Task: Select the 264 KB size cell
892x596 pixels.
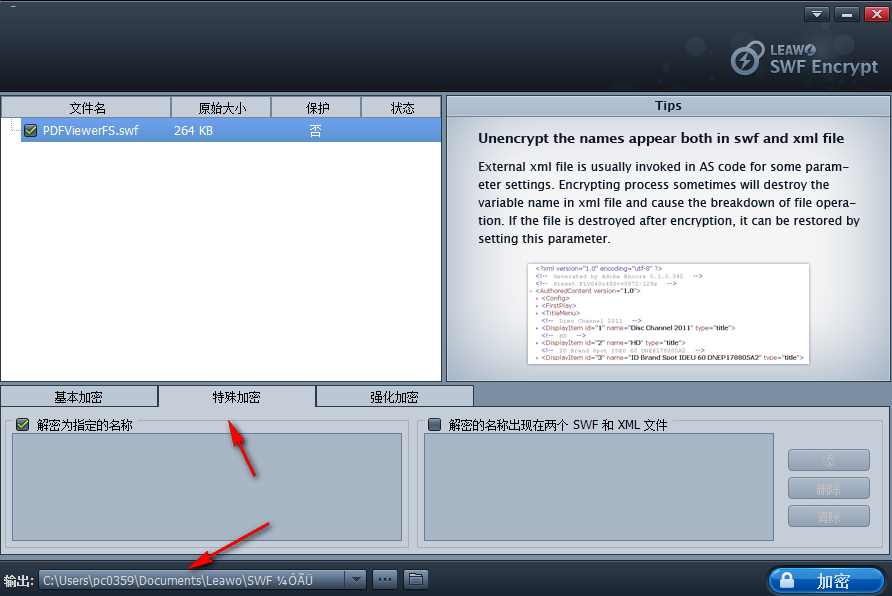Action: pyautogui.click(x=193, y=131)
